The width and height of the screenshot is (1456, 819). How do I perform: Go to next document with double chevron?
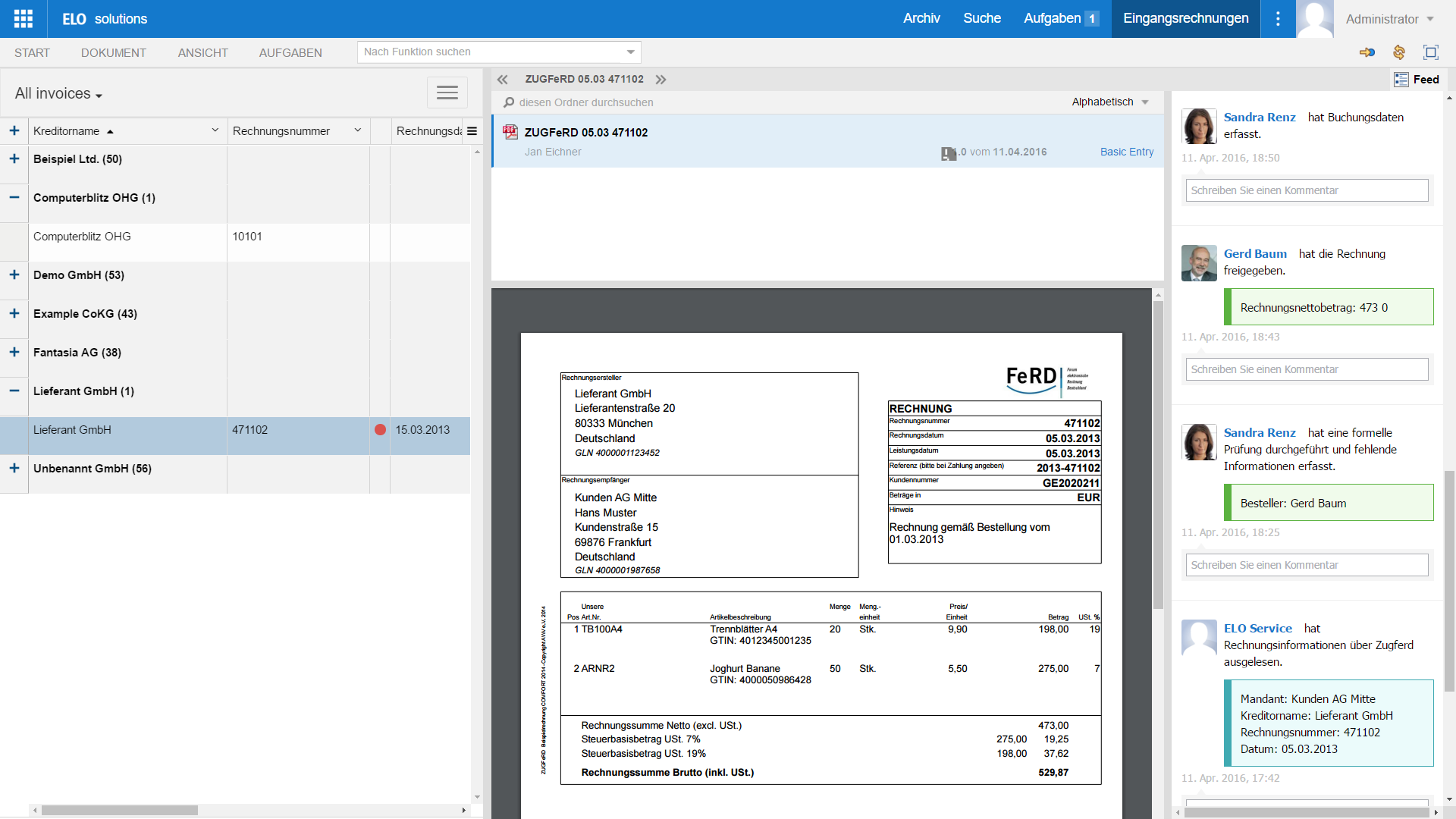point(661,80)
